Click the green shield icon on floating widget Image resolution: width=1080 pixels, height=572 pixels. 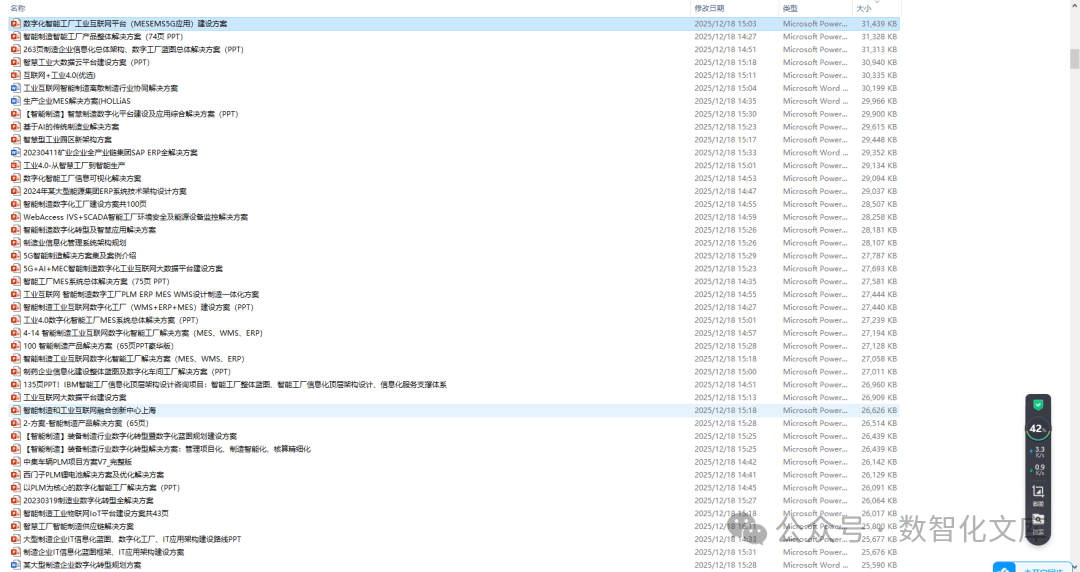click(1038, 405)
